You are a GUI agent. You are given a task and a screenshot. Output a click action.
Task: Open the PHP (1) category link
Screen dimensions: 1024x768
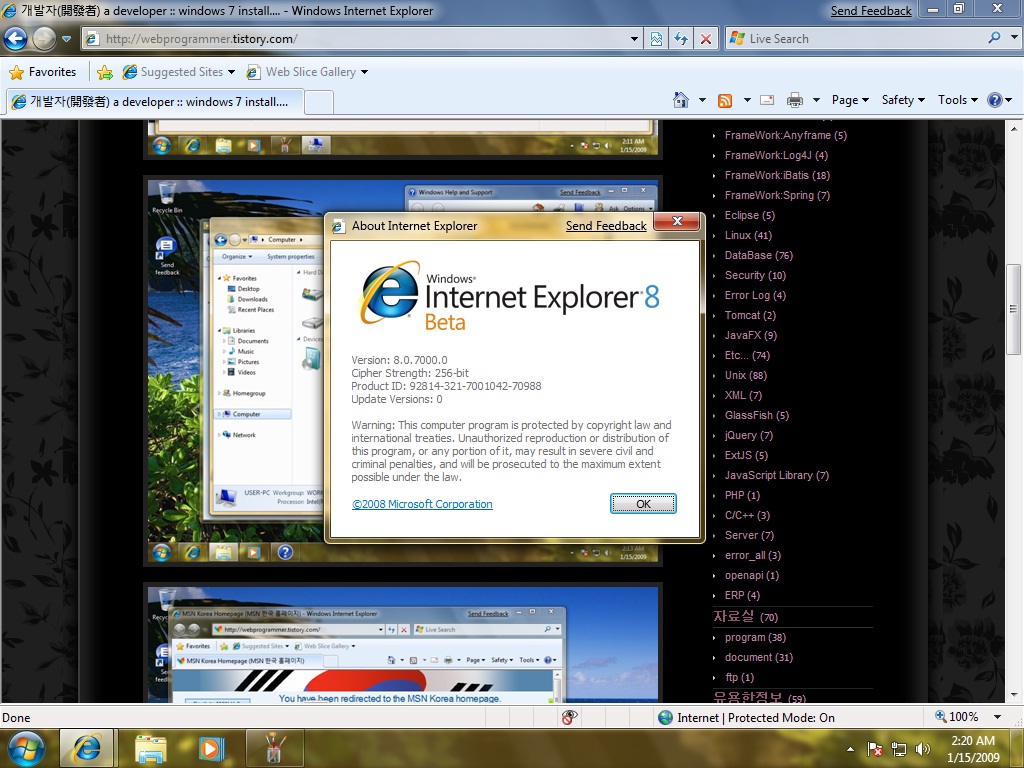click(x=742, y=495)
